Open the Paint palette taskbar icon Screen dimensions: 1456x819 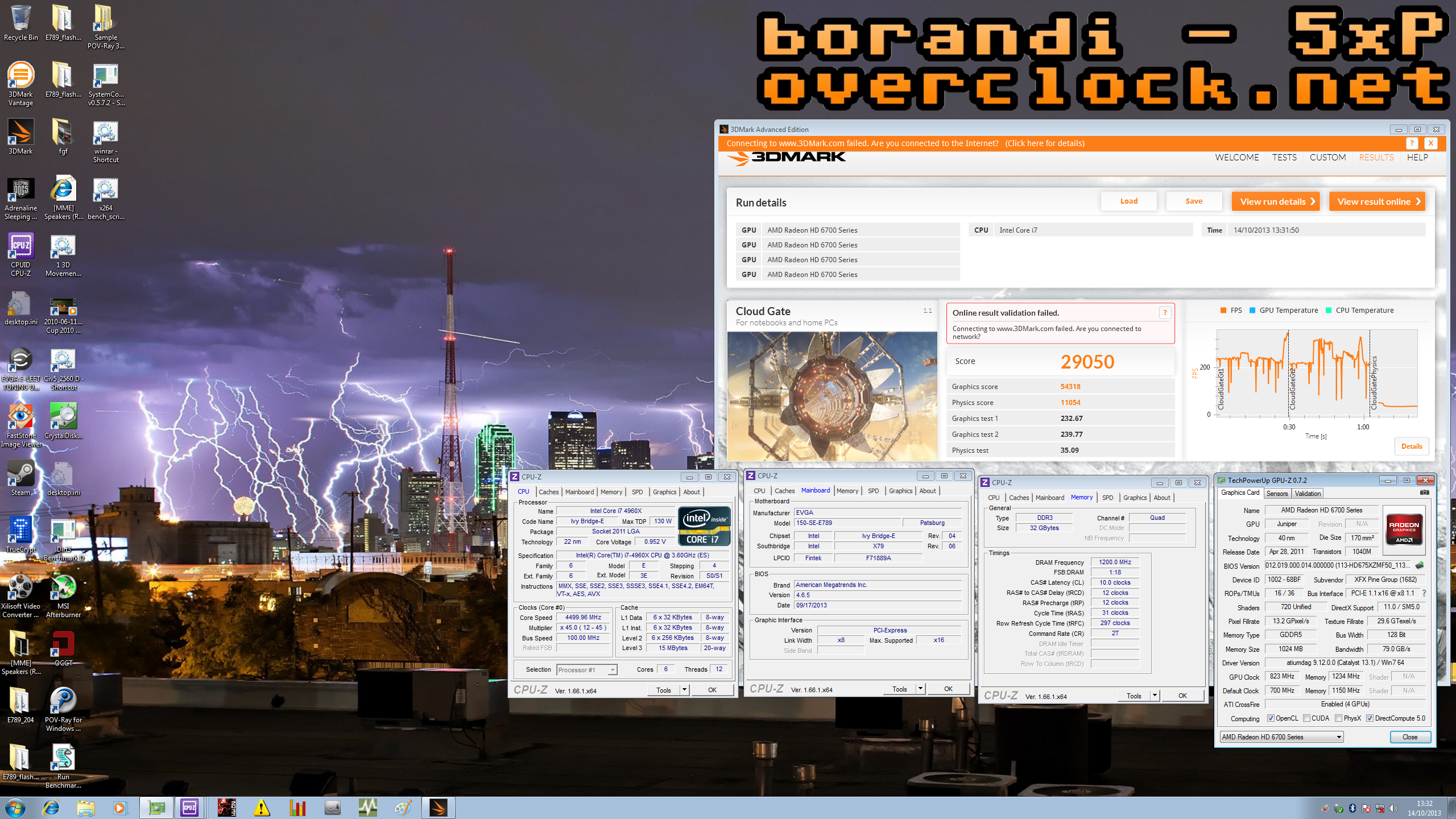click(x=403, y=808)
